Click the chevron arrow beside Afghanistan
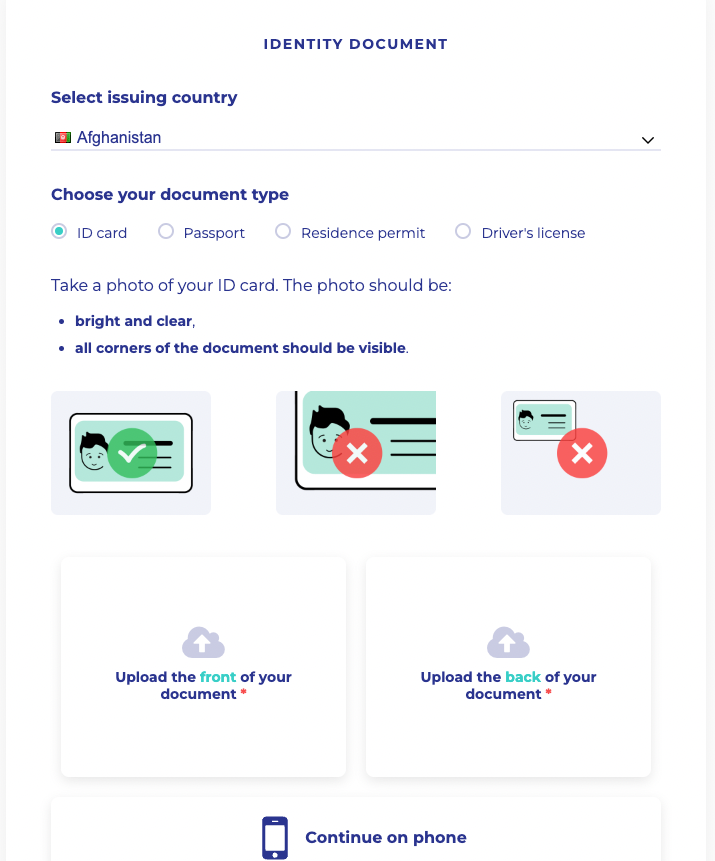 (647, 140)
